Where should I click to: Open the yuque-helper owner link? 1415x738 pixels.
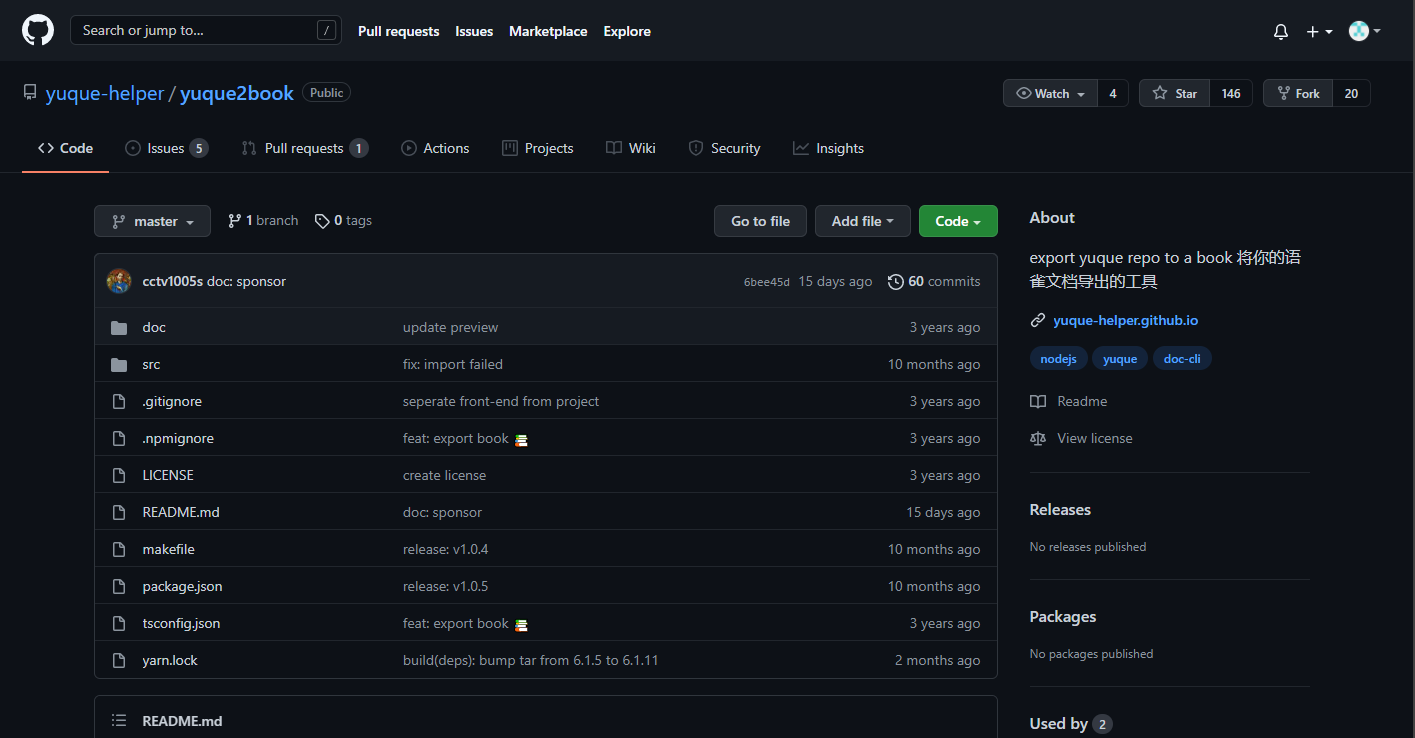(105, 93)
